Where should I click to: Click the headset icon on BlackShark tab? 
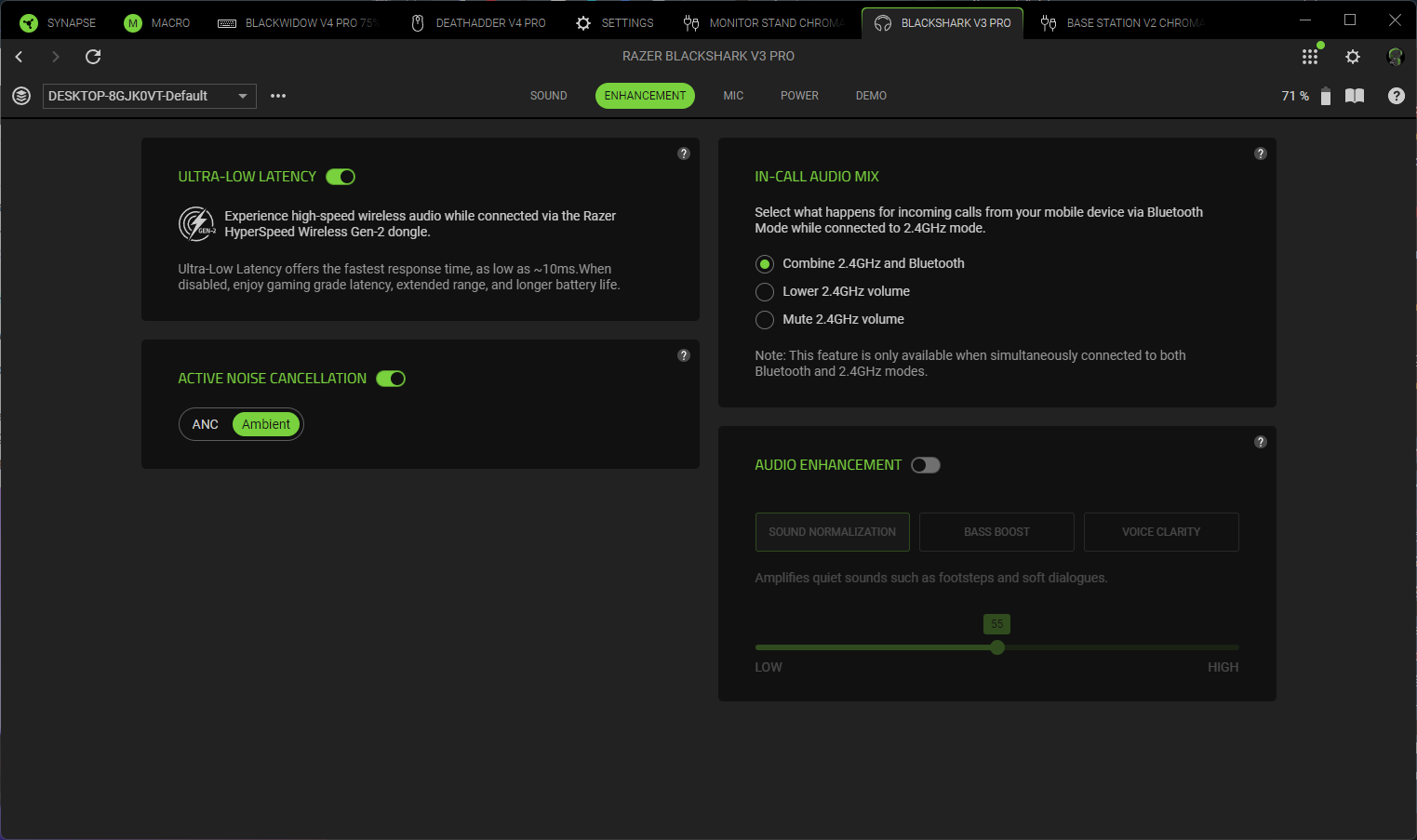tap(883, 23)
